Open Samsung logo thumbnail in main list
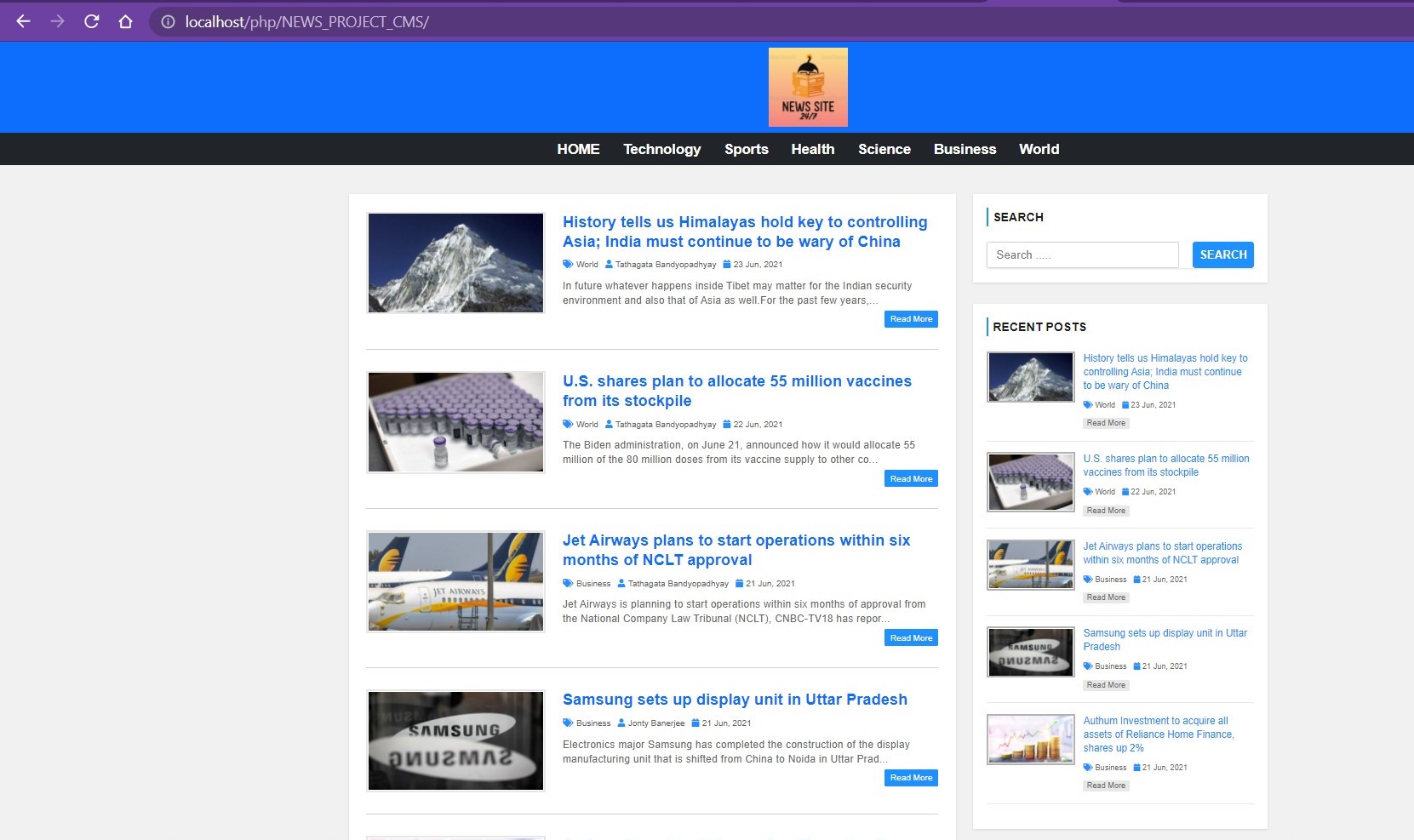This screenshot has height=840, width=1414. pos(455,740)
